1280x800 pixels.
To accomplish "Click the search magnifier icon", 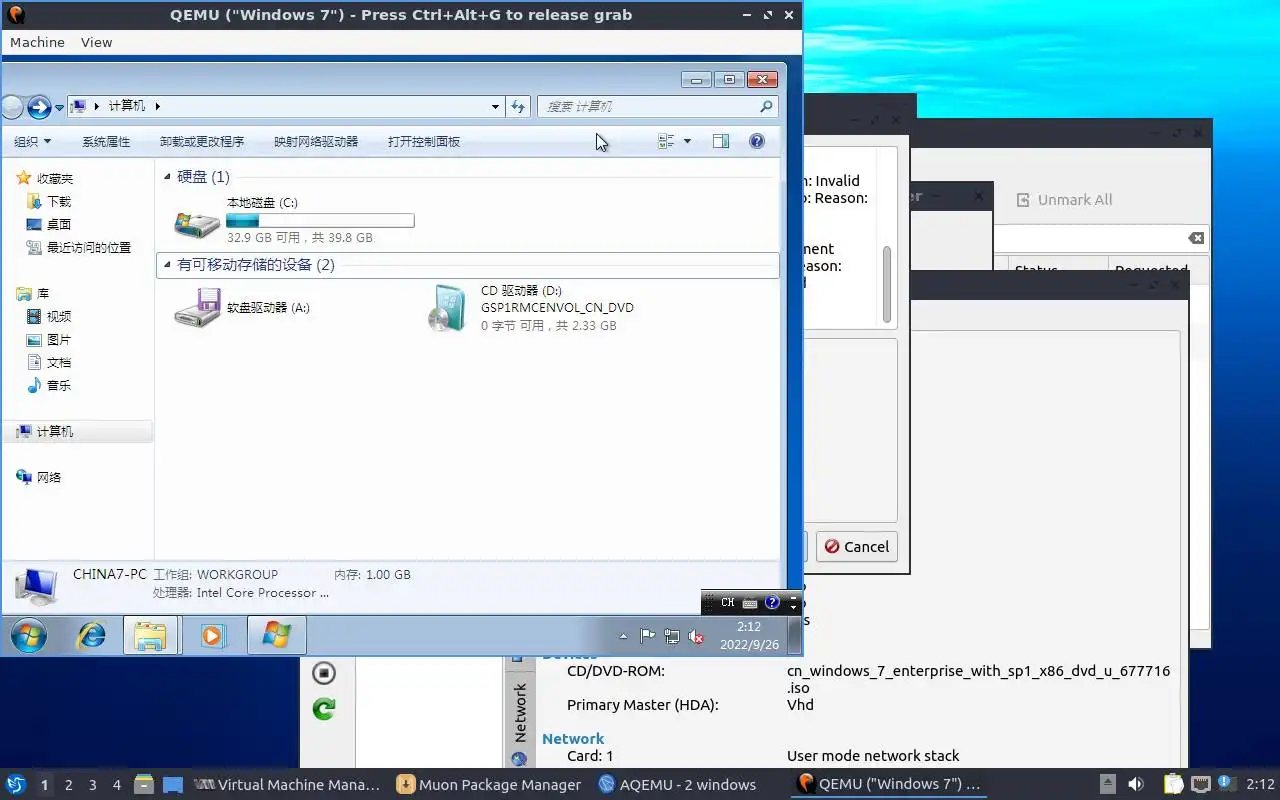I will [x=767, y=106].
